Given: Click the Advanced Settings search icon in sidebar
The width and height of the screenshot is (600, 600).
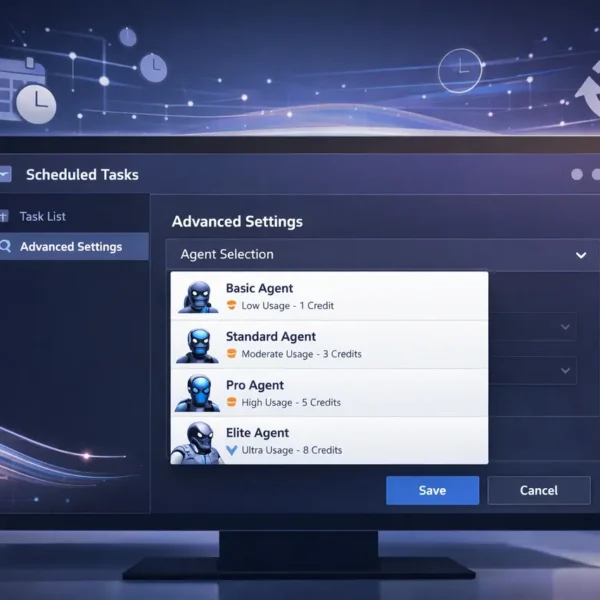Looking at the screenshot, I should click(5, 246).
